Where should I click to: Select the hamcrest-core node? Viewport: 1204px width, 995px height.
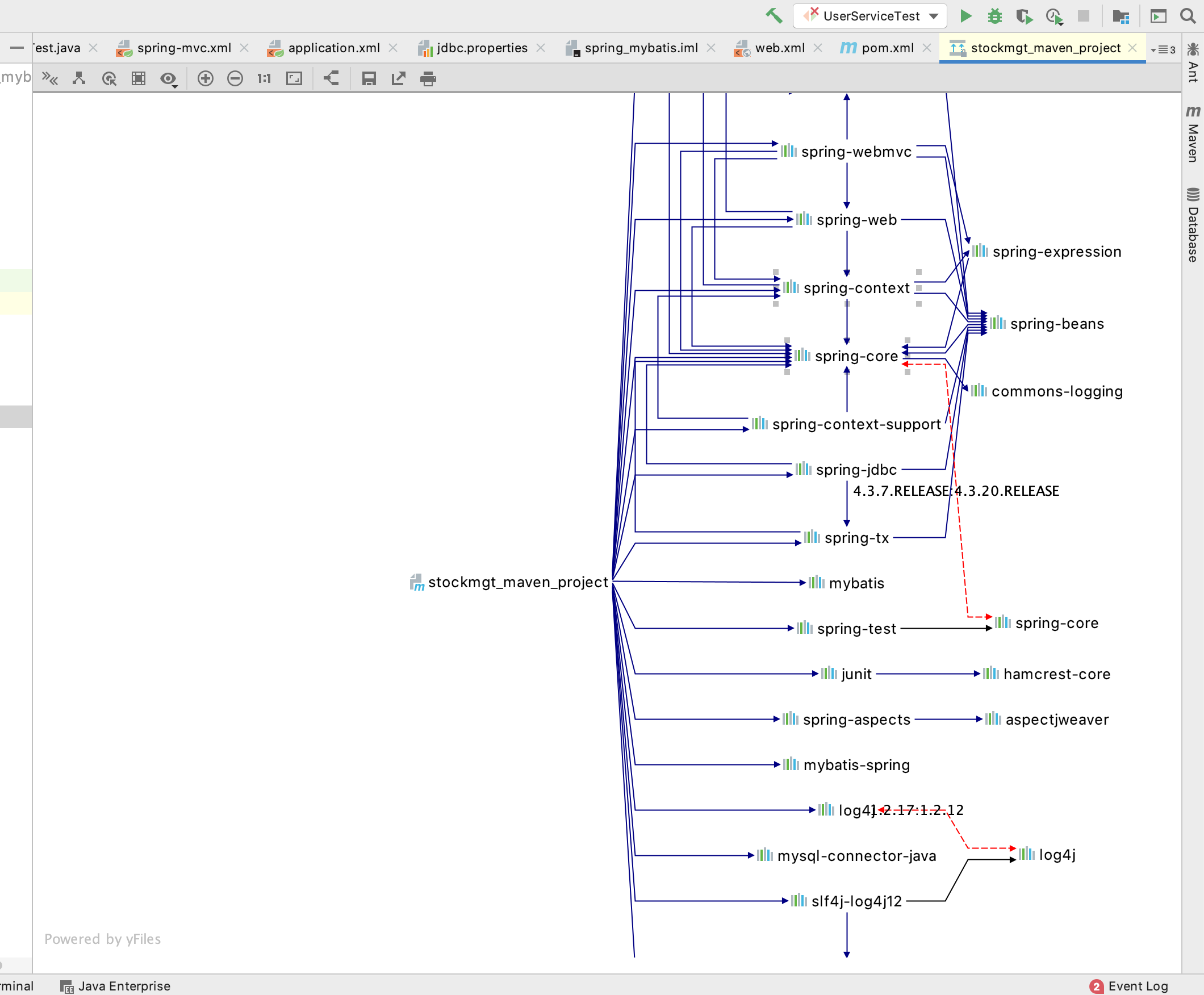(1047, 674)
